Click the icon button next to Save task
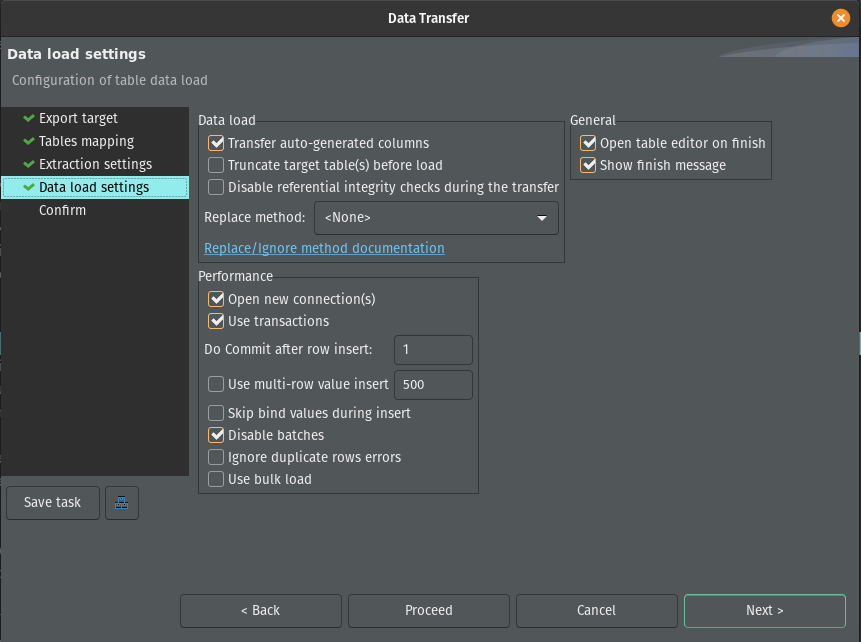This screenshot has height=642, width=861. click(122, 503)
